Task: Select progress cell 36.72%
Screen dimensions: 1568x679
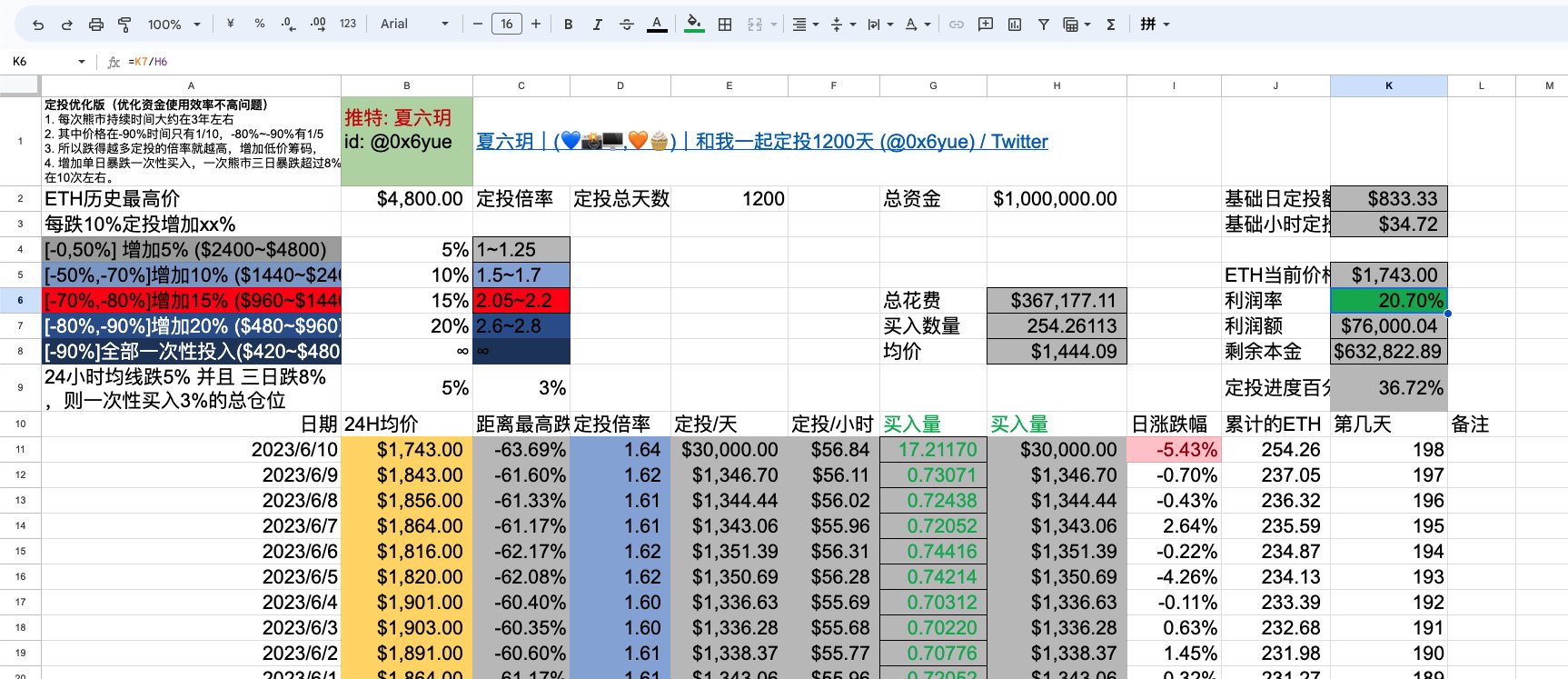Action: (1389, 387)
